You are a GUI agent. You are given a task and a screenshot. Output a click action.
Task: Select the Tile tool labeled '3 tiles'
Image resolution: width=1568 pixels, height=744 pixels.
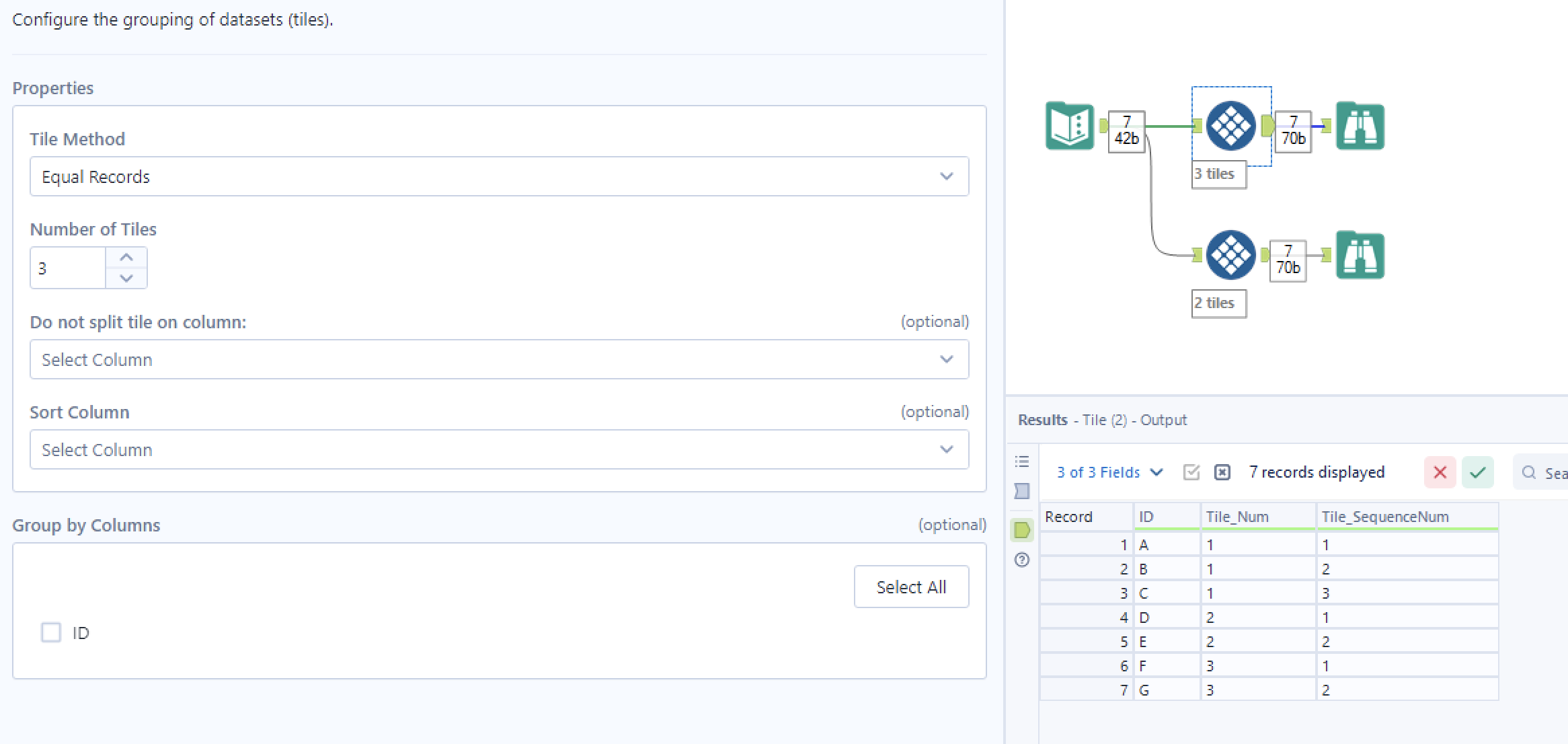tap(1230, 126)
